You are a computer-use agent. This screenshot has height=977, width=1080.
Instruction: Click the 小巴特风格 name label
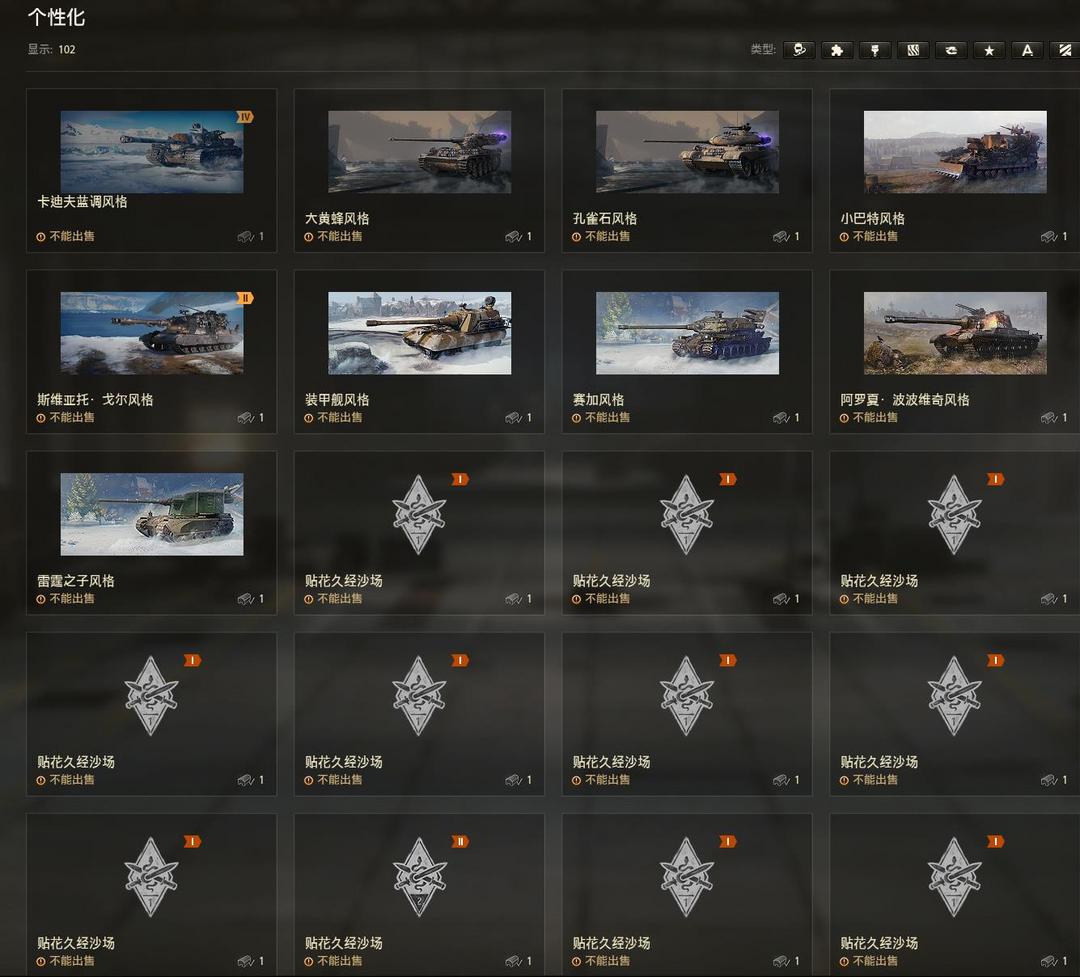click(x=873, y=218)
